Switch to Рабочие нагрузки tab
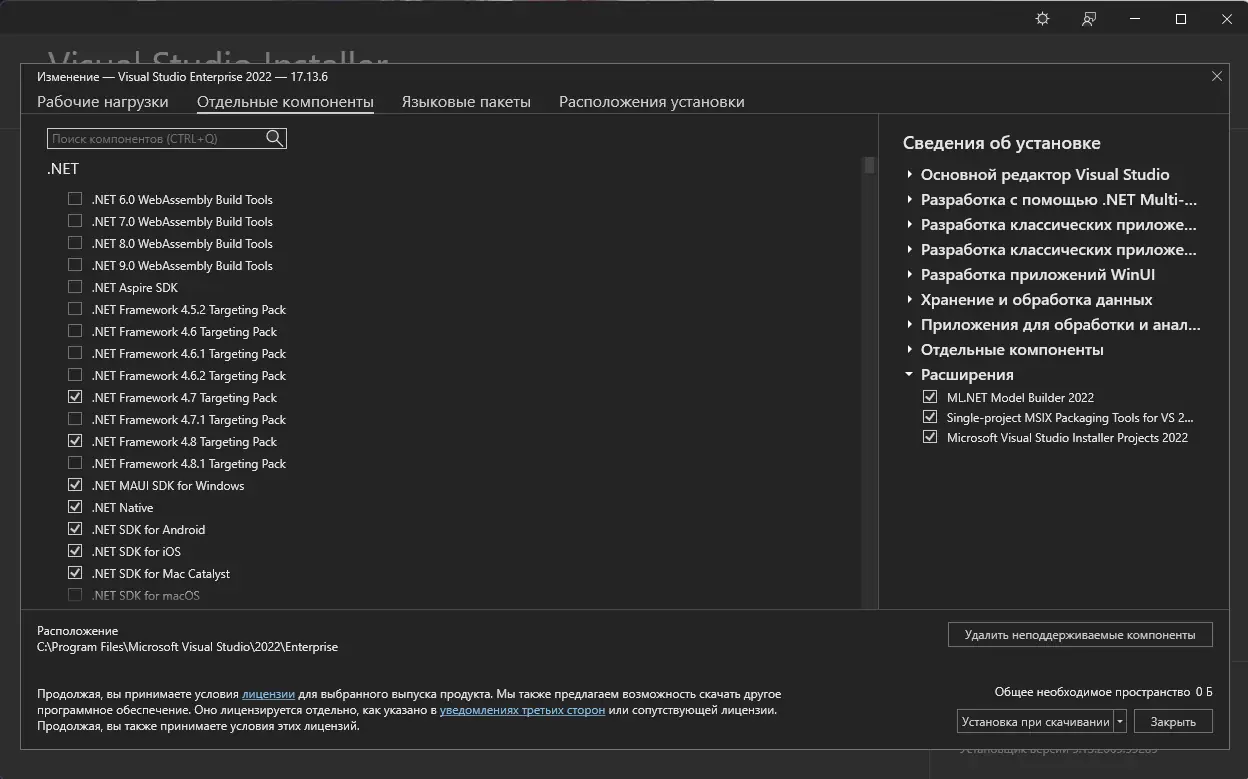Viewport: 1248px width, 779px height. point(102,102)
